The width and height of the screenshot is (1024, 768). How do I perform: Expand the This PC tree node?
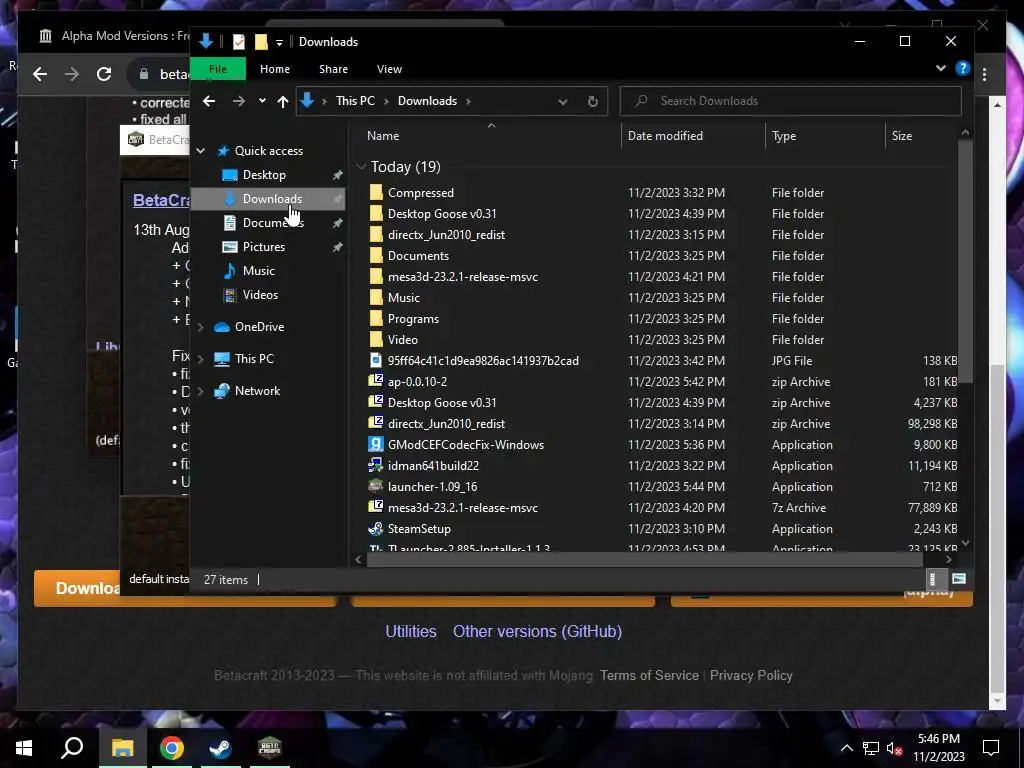click(200, 359)
